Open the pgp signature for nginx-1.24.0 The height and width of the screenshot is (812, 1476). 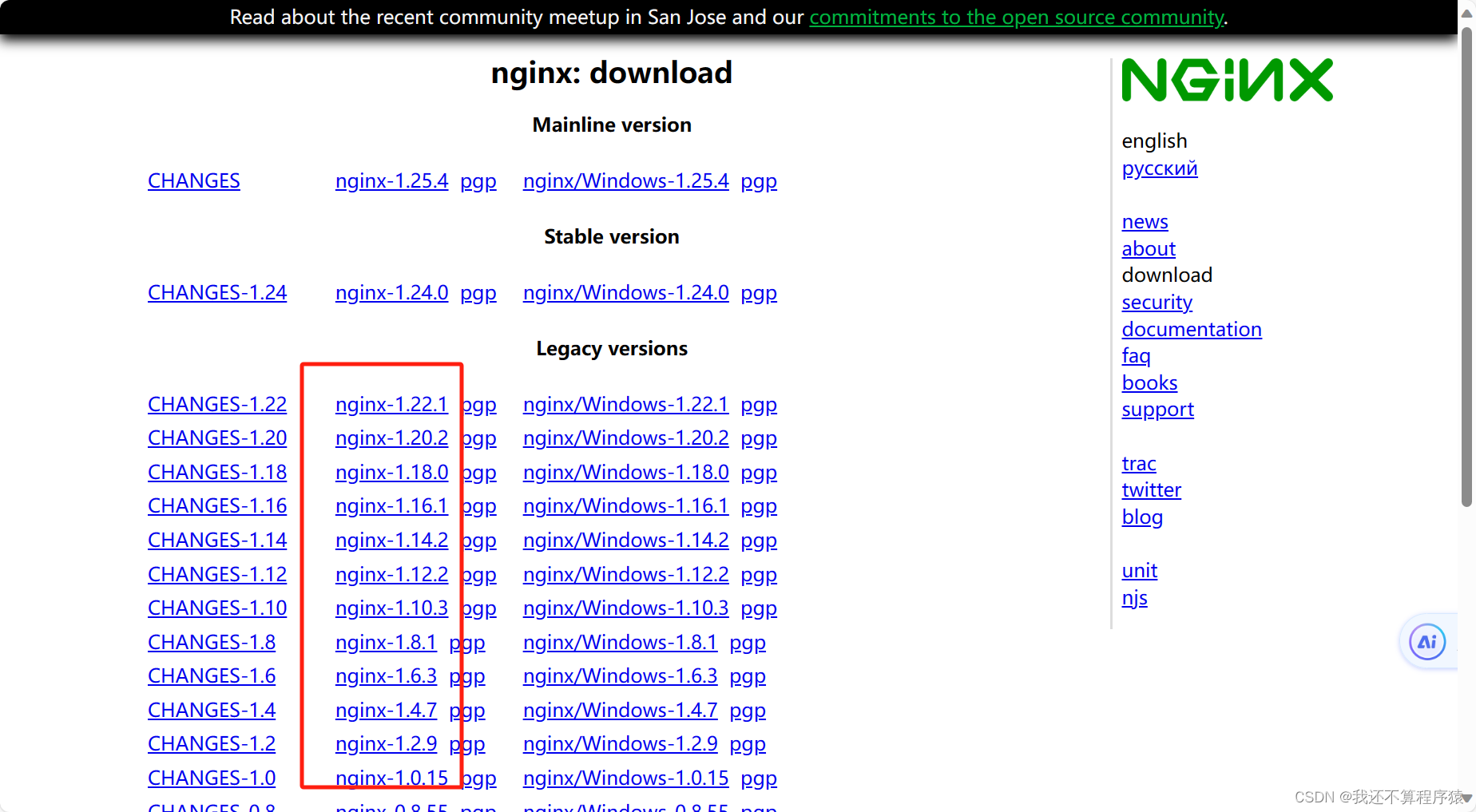pos(478,292)
